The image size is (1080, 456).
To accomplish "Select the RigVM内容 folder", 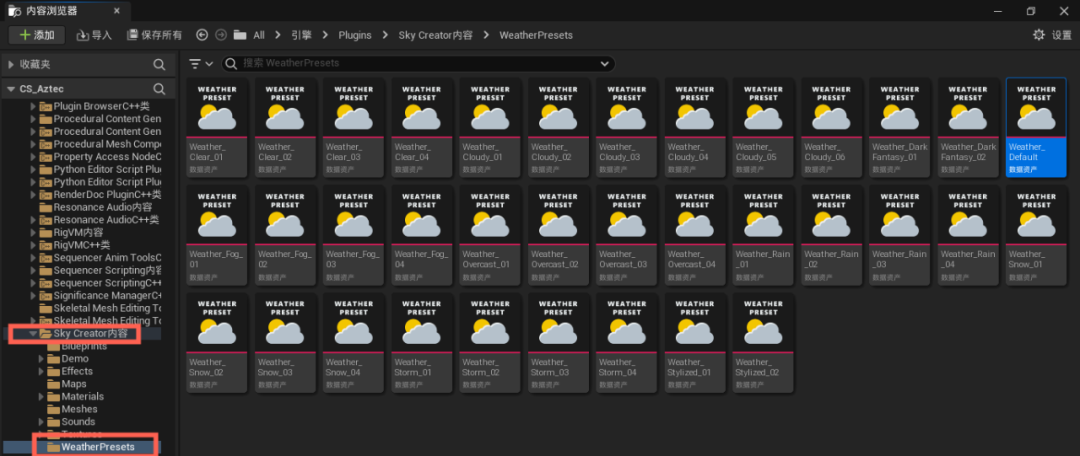I will coord(71,232).
